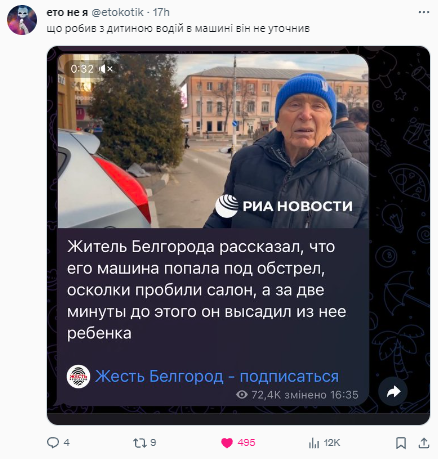Open the eto ne ya profile avatar
Screen dimensions: 438x459
coord(22,20)
